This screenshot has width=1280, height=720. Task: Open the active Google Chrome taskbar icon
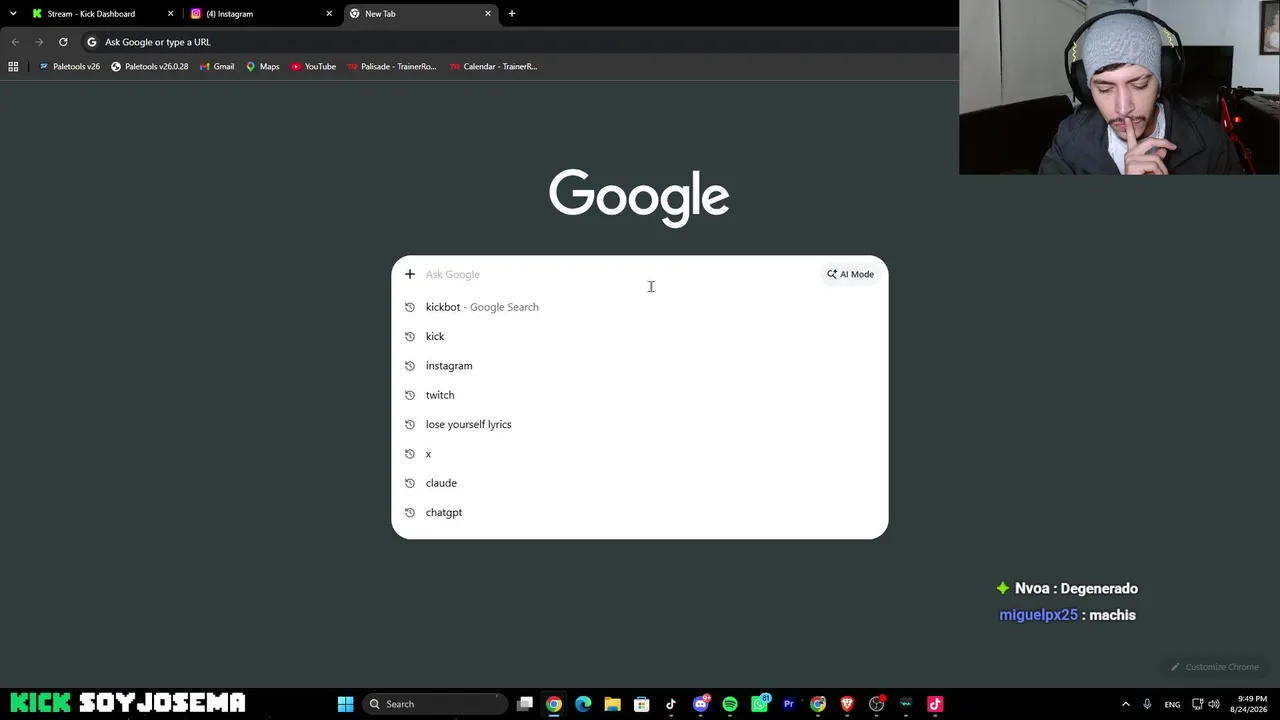point(554,704)
